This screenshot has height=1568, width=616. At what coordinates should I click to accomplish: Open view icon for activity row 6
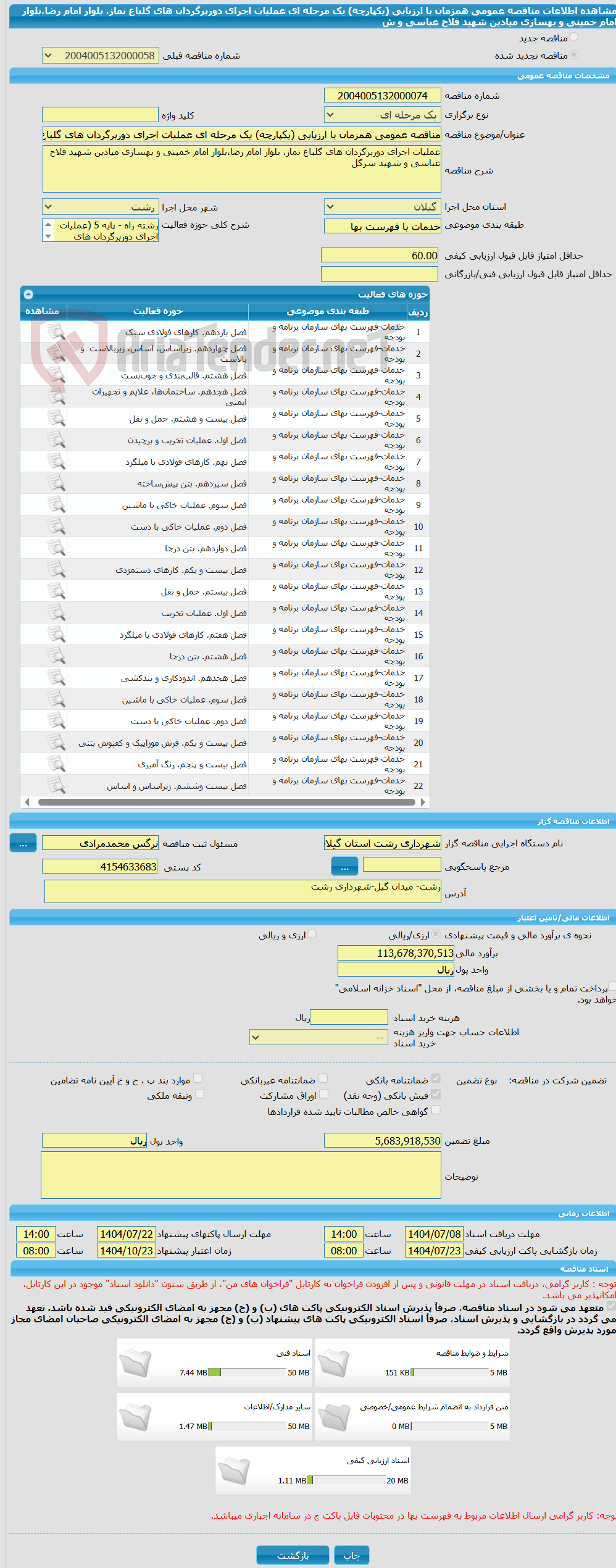56,440
